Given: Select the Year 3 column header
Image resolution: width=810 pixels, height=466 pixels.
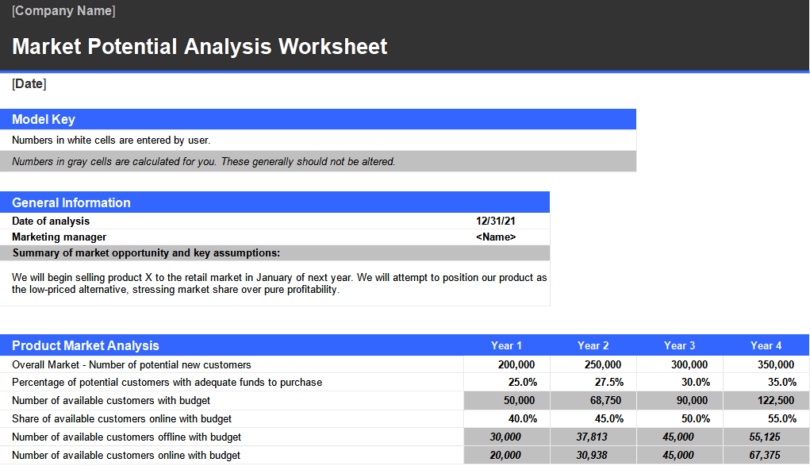Looking at the screenshot, I should point(679,346).
